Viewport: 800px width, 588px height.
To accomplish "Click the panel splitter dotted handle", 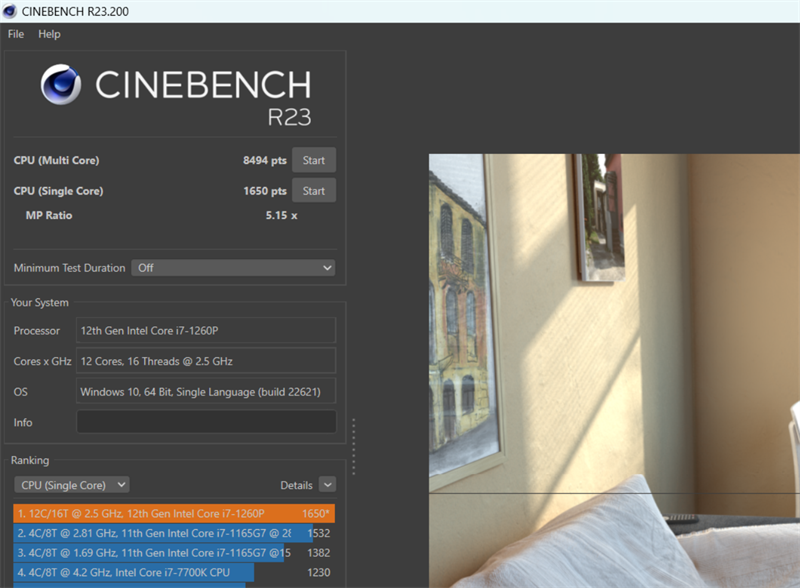I will [x=354, y=447].
